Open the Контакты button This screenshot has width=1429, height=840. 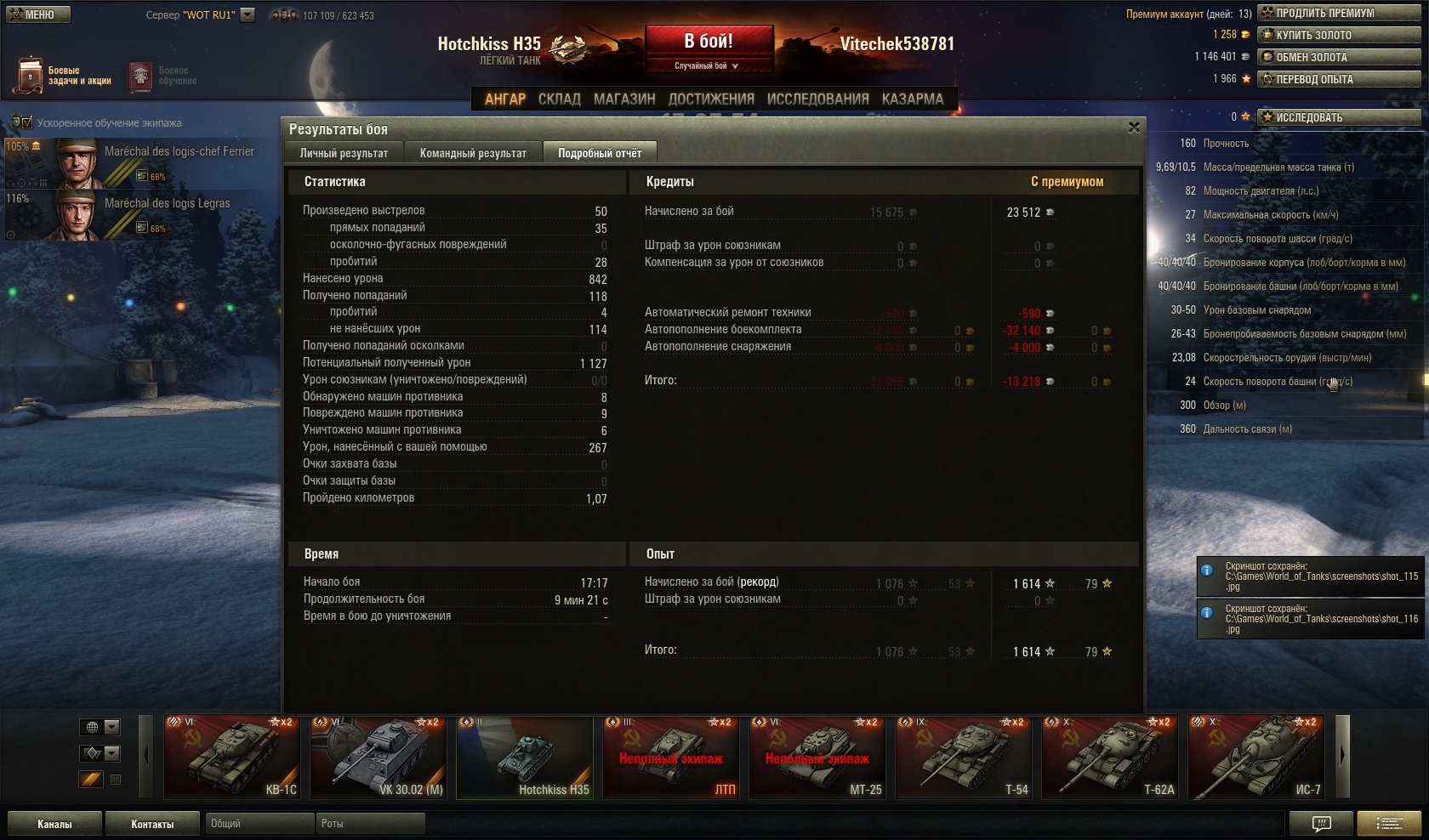(152, 824)
